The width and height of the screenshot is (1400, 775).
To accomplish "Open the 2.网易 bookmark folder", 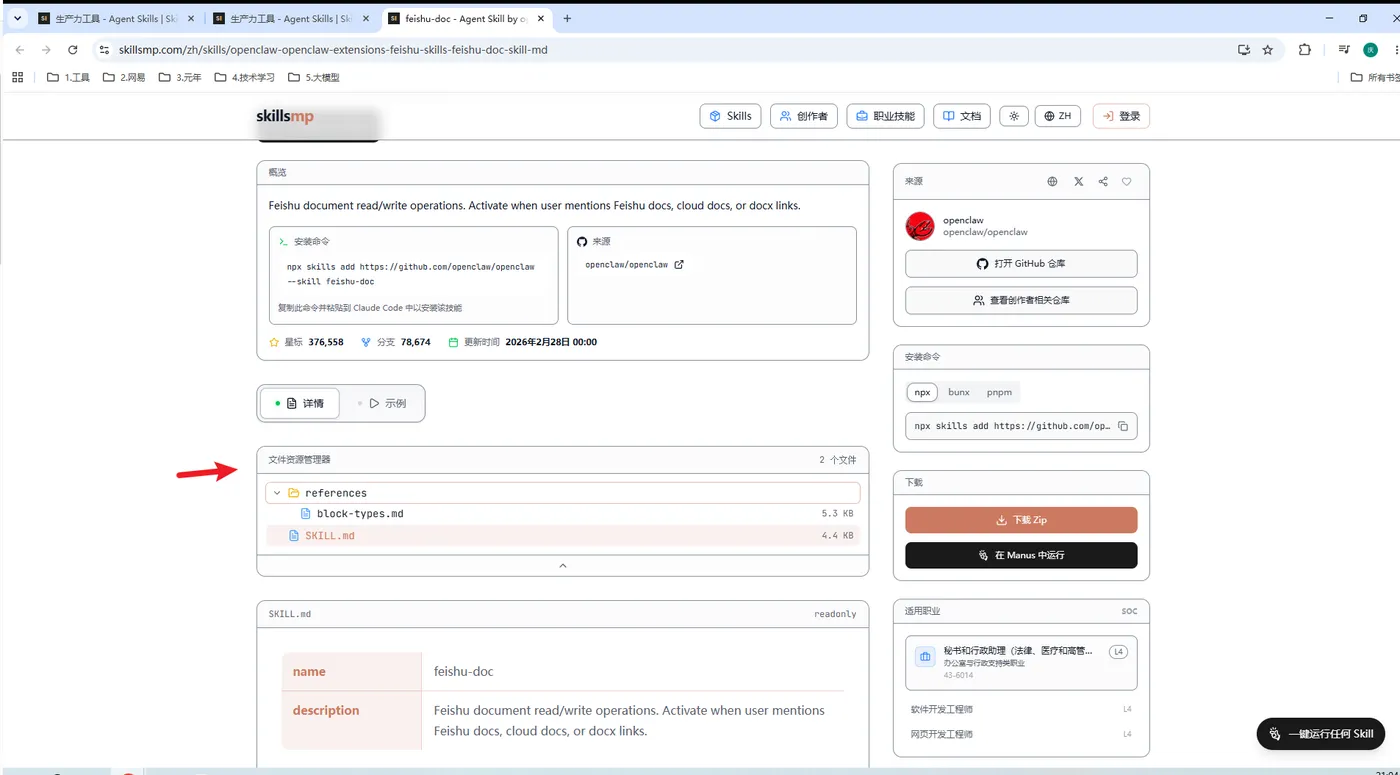I will pos(124,77).
